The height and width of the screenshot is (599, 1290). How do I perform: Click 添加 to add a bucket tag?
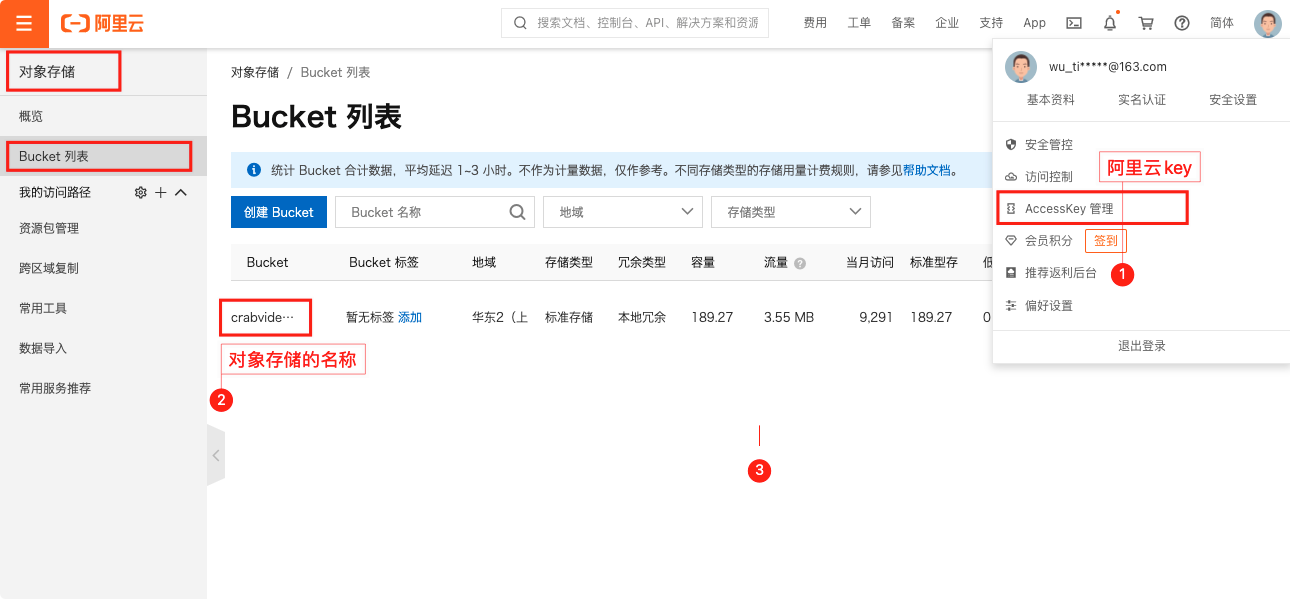coord(410,317)
